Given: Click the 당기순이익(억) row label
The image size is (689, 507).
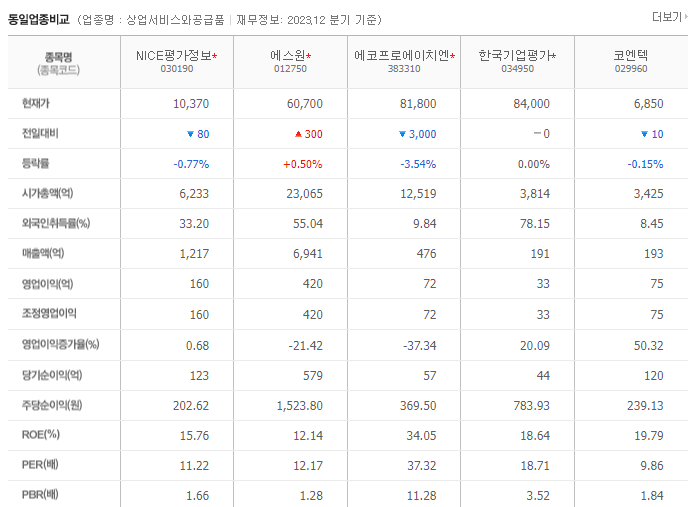Looking at the screenshot, I should coord(52,375).
